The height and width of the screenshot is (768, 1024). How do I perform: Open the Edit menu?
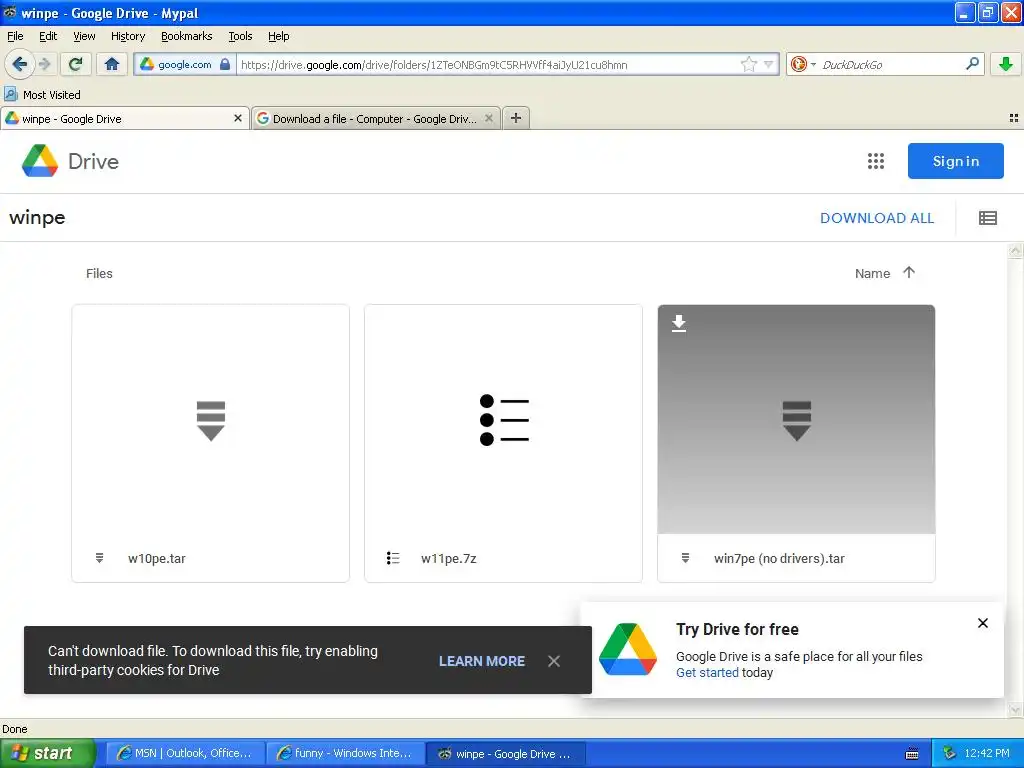tap(48, 36)
